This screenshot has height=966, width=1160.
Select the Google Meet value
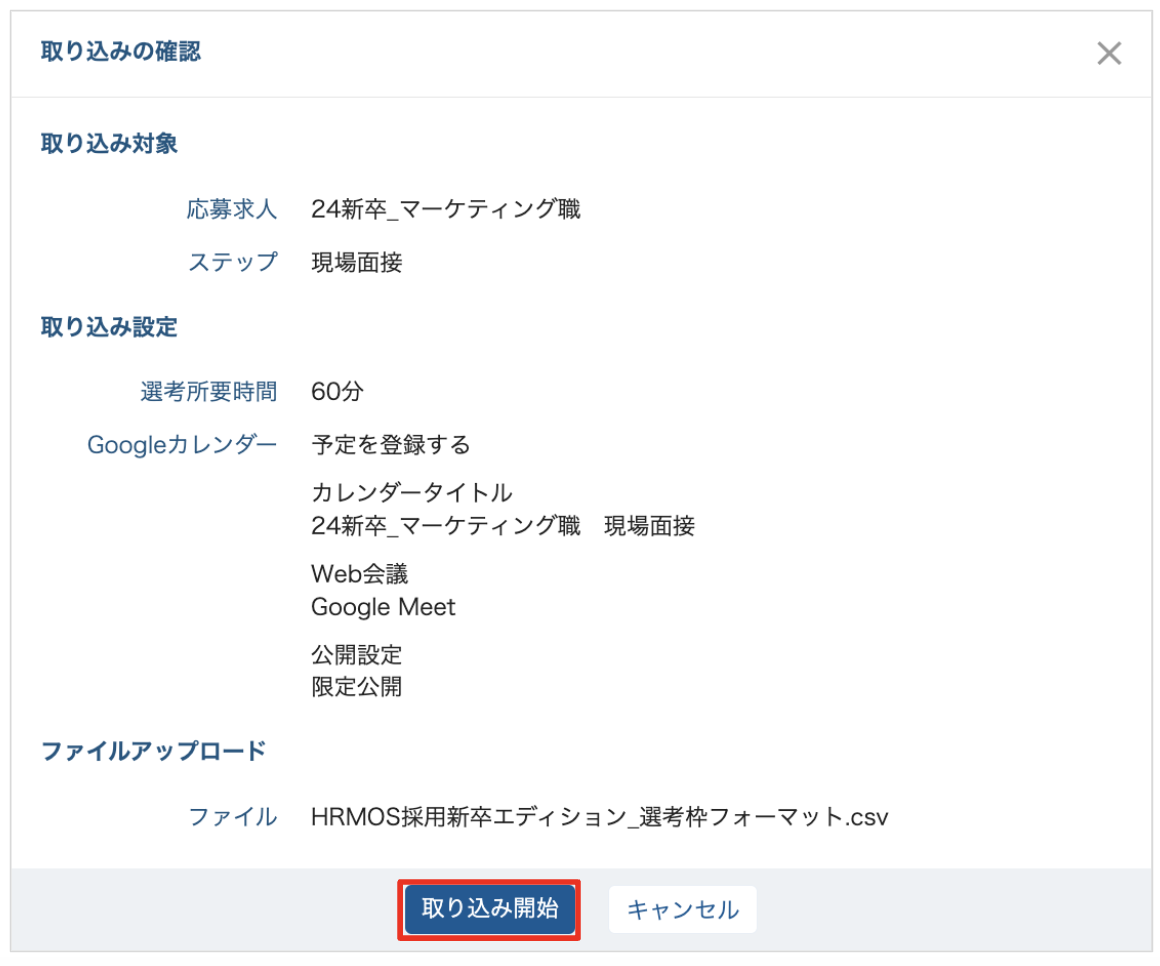(x=383, y=607)
